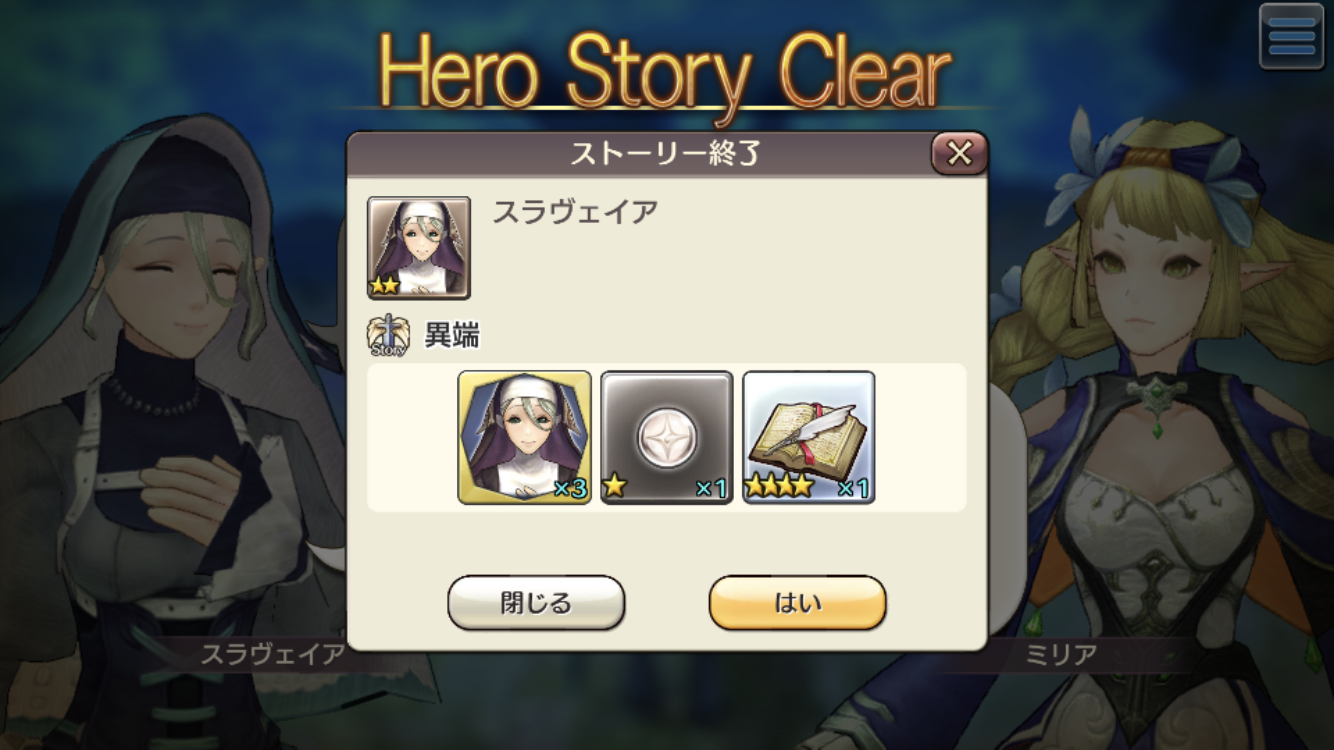Tap the スラヴェイア character portrait icon
The image size is (1334, 750).
click(419, 248)
